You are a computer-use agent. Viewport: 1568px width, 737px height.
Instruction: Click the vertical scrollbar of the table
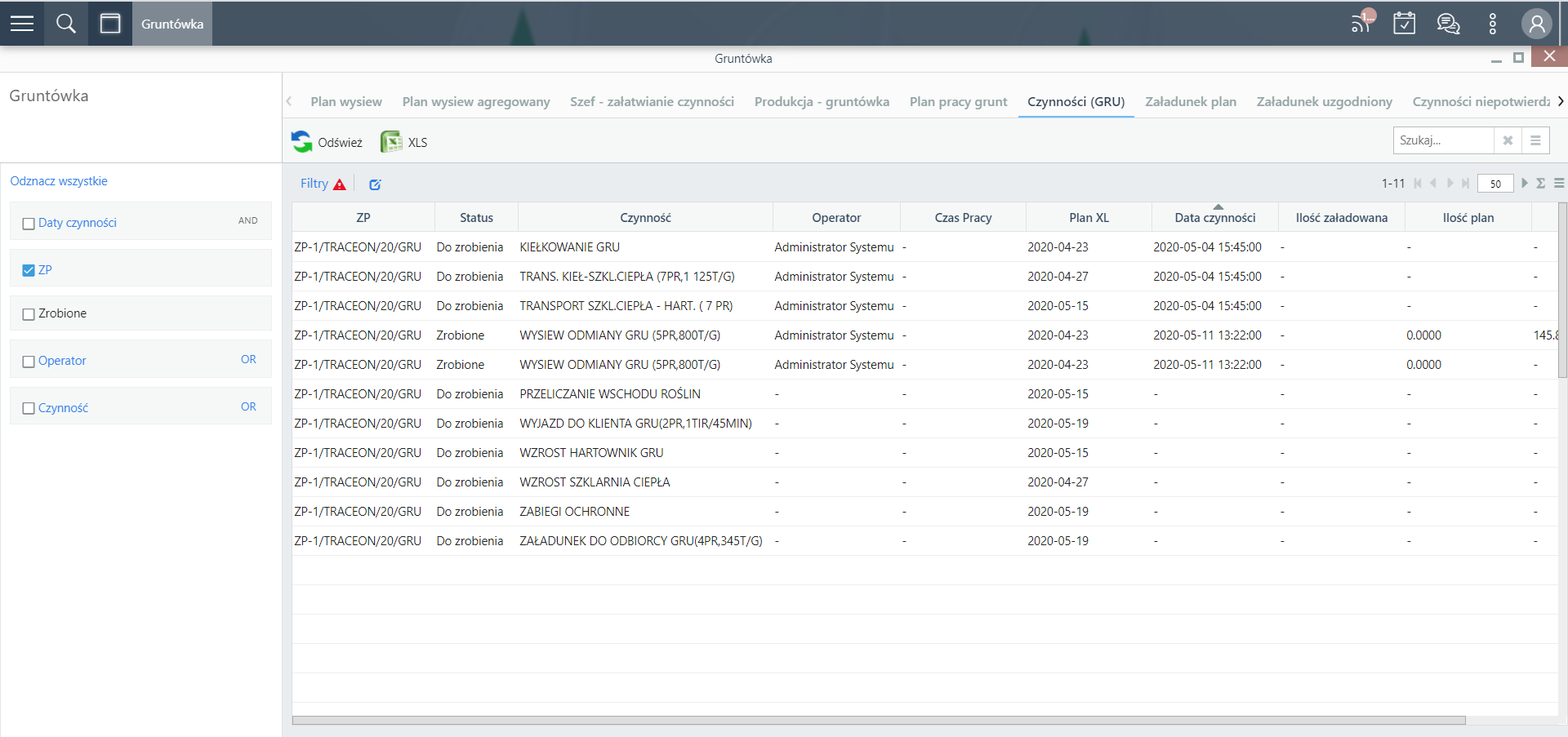coord(1563,290)
